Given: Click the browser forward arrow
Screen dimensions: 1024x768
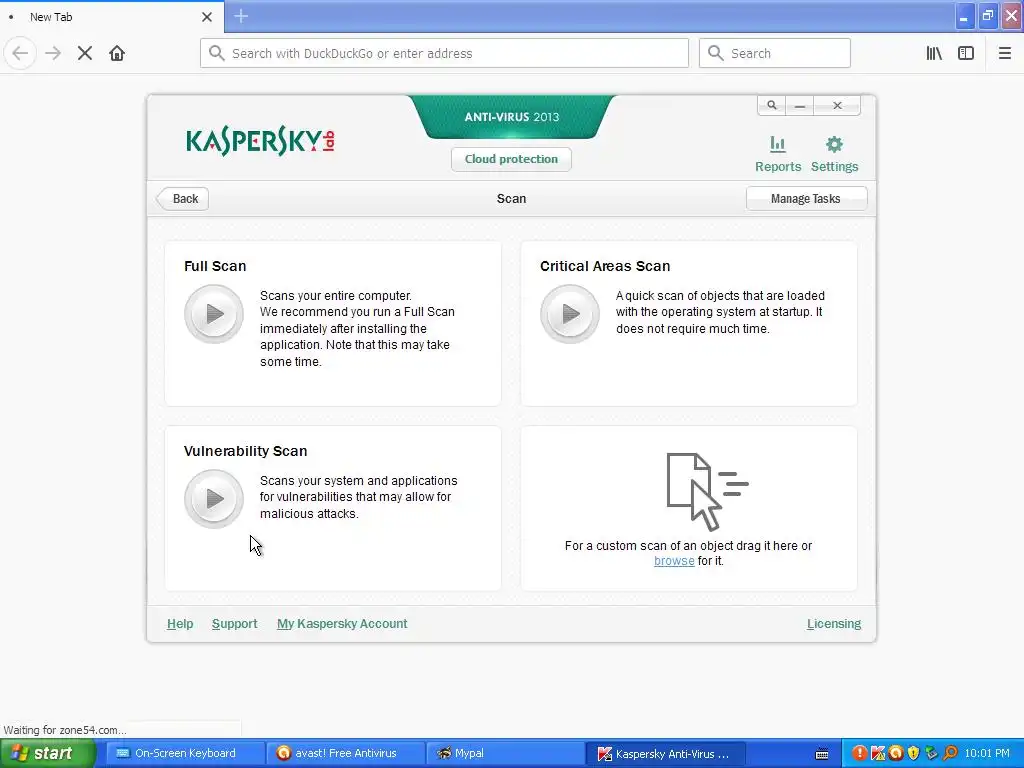Looking at the screenshot, I should 53,54.
